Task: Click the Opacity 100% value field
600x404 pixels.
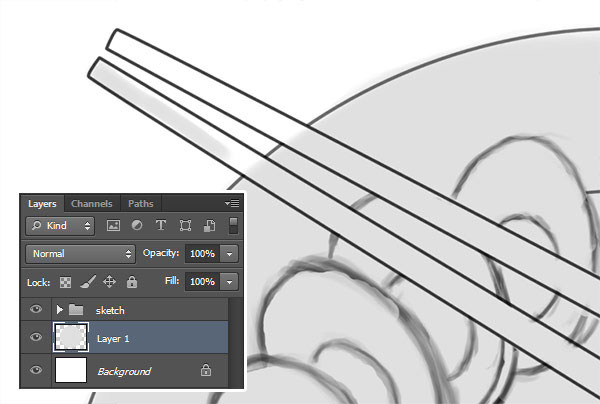Action: pos(202,254)
